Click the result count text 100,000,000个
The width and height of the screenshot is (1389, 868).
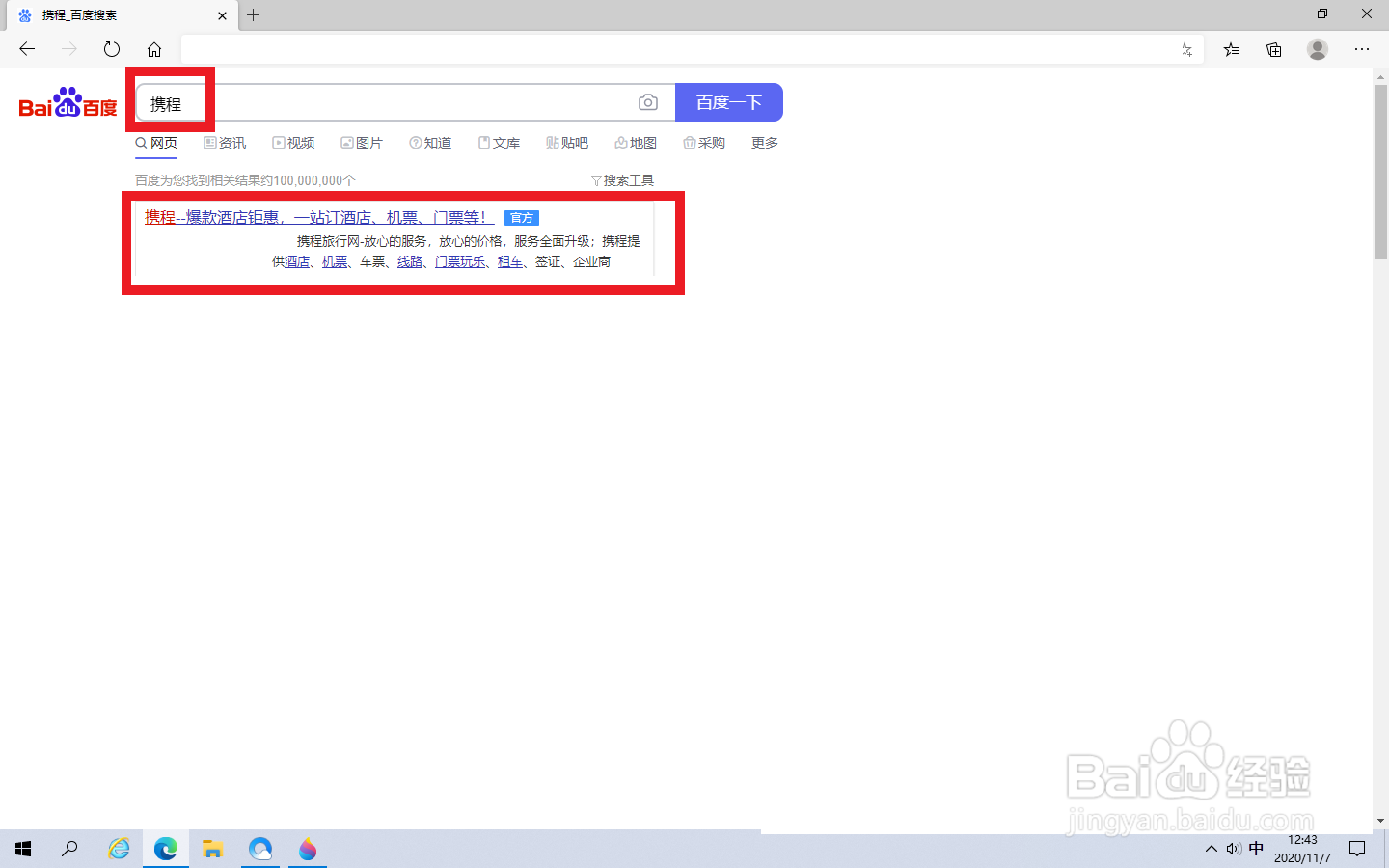point(314,180)
